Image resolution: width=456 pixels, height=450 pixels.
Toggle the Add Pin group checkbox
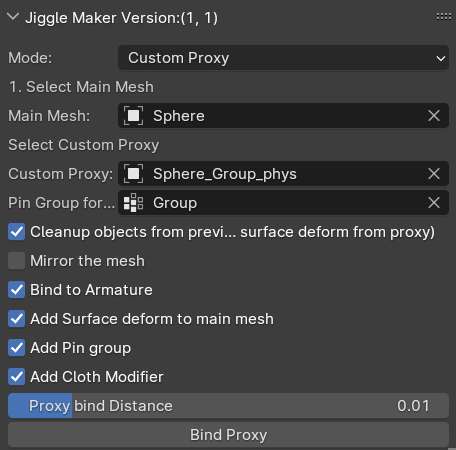tap(17, 348)
